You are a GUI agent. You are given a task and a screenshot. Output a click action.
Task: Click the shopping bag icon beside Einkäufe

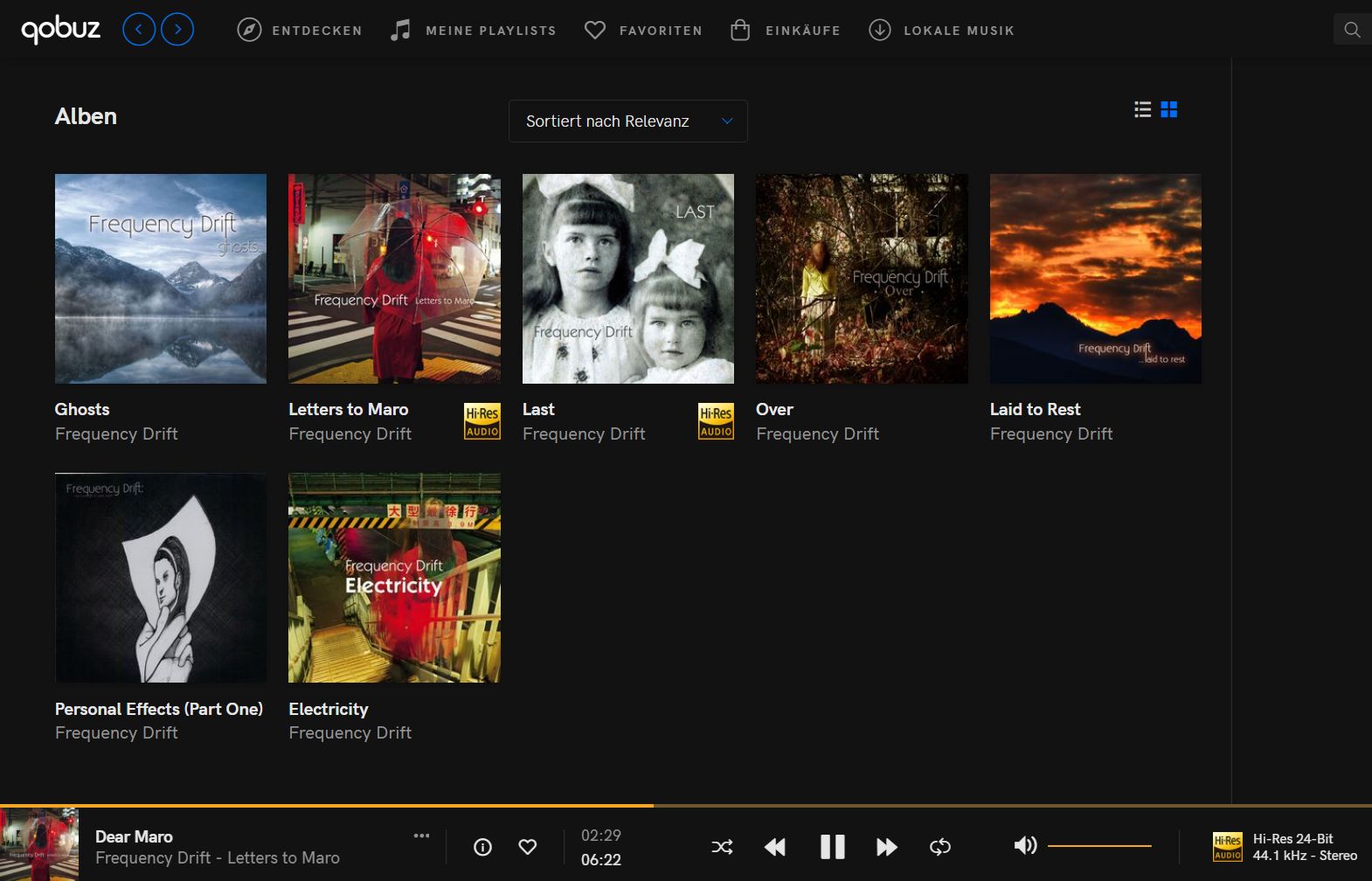point(740,30)
